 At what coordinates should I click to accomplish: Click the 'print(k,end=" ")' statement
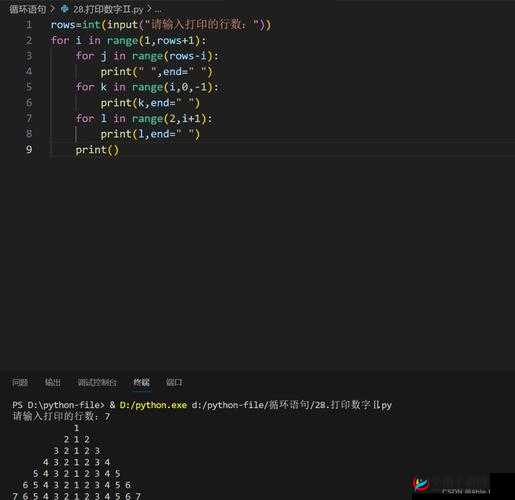[x=150, y=103]
